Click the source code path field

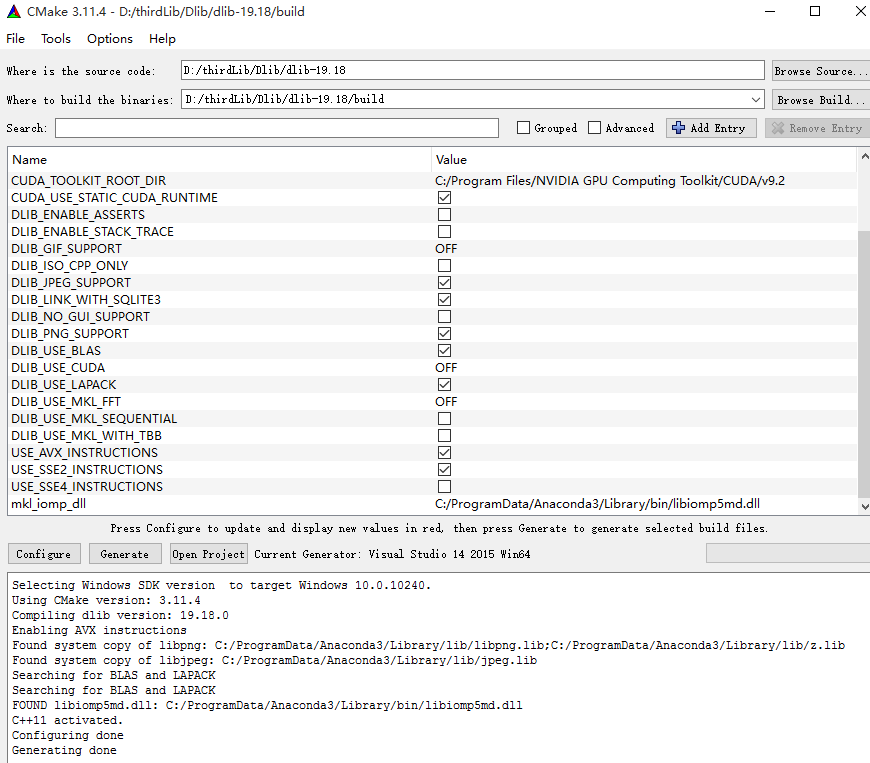(473, 70)
